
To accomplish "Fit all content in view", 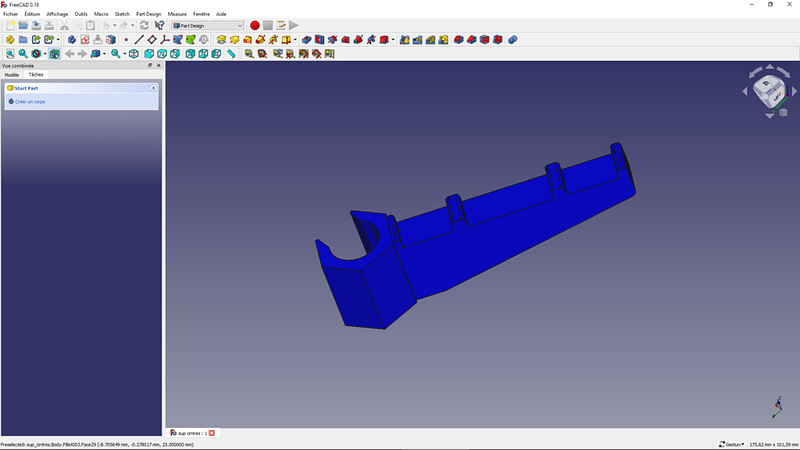I will coord(10,54).
